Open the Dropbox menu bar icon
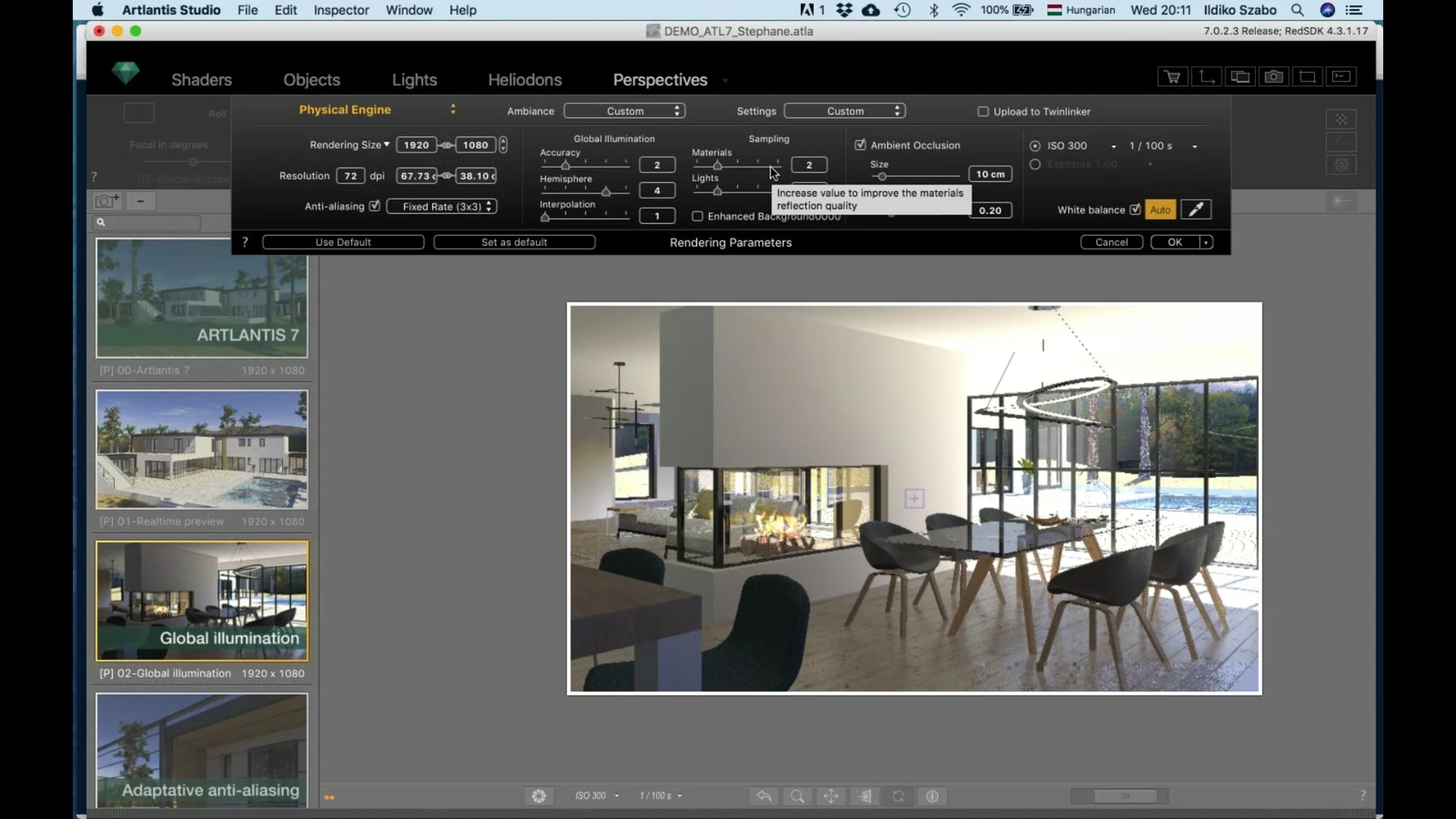This screenshot has width=1456, height=819. pyautogui.click(x=844, y=10)
